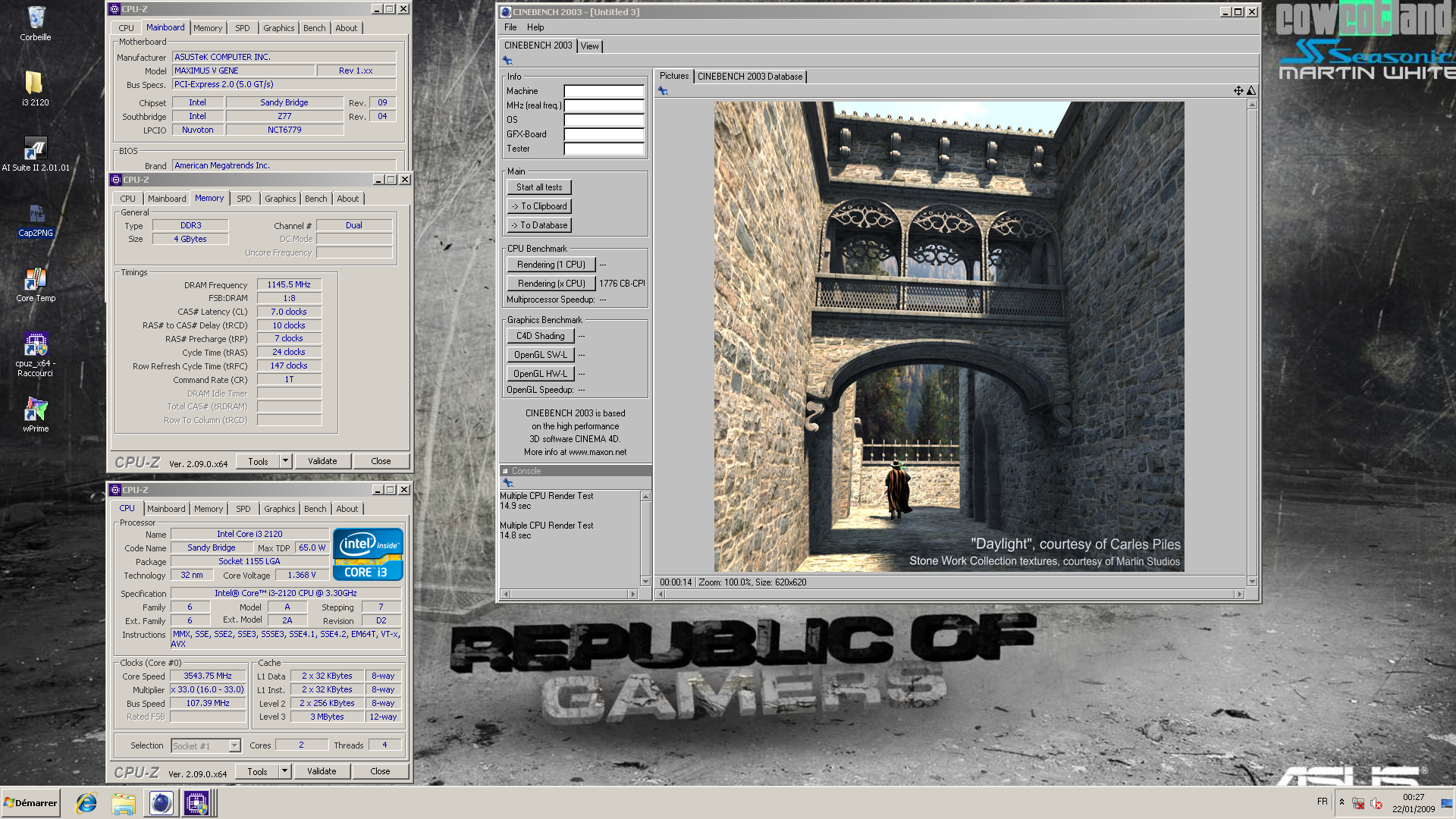Viewport: 1456px width, 819px height.
Task: Click Start all tests button
Action: pyautogui.click(x=539, y=187)
